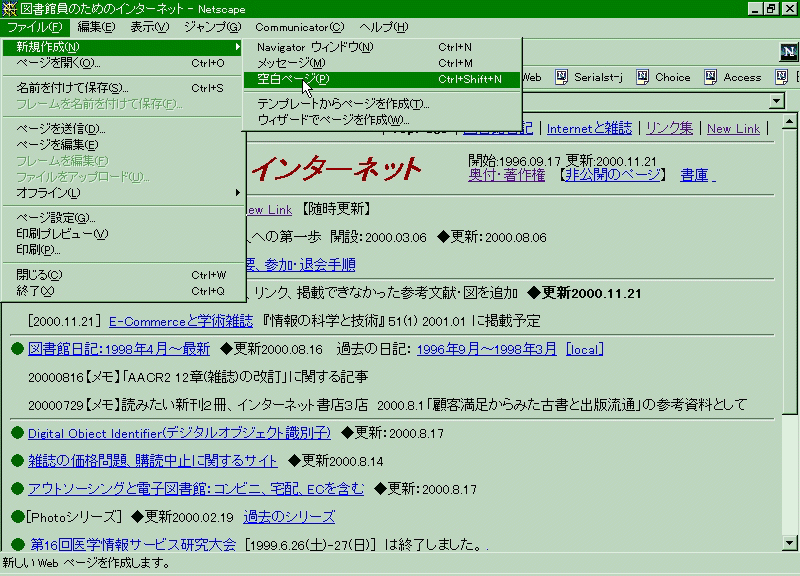Select メッセージ(M) menu item

382,63
